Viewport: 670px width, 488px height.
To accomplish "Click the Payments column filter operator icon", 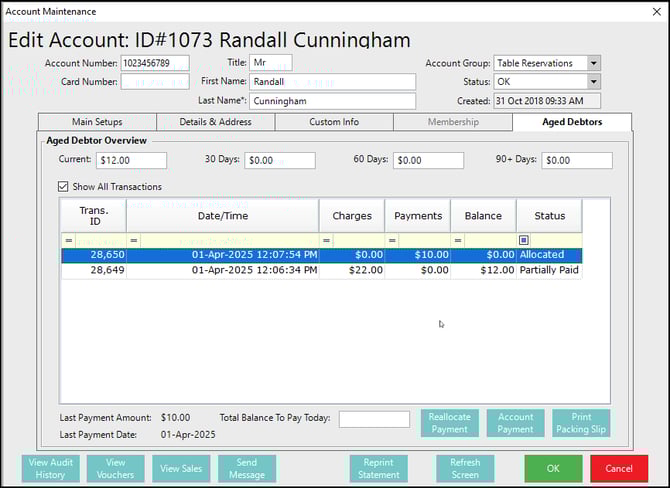I will pyautogui.click(x=392, y=241).
